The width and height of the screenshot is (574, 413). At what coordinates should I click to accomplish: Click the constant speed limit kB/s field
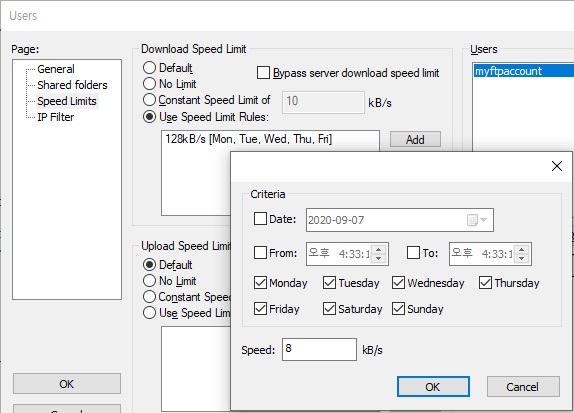pos(323,102)
